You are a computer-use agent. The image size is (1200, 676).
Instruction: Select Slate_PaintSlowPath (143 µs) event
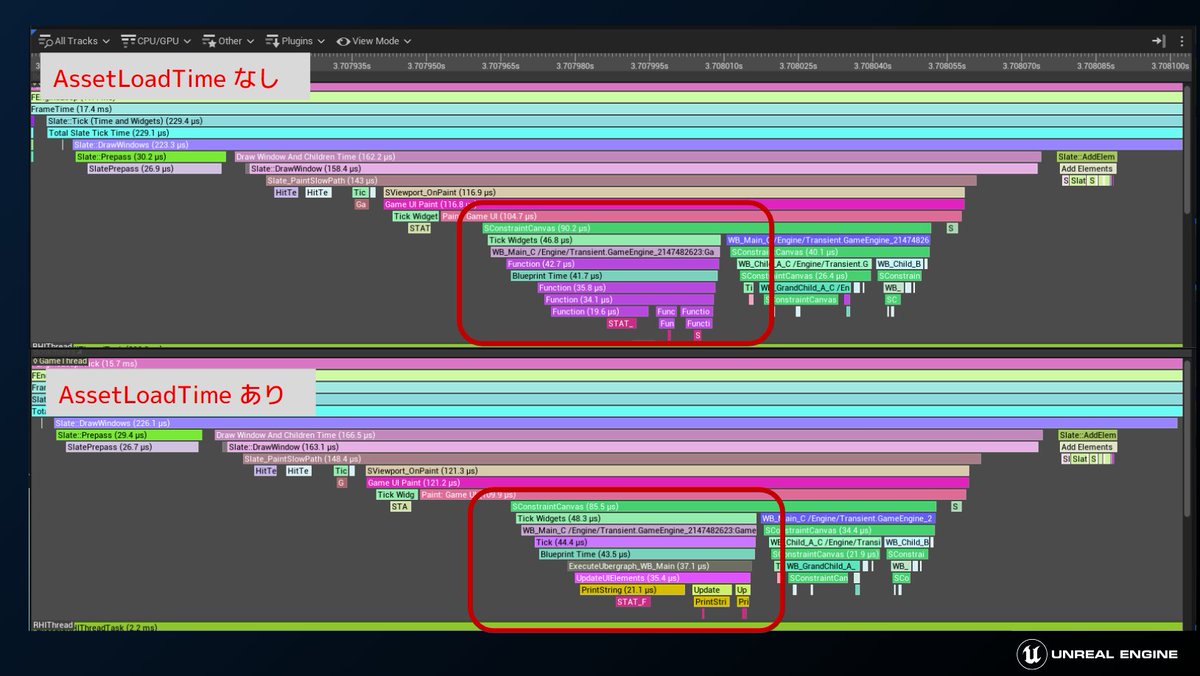coord(621,180)
